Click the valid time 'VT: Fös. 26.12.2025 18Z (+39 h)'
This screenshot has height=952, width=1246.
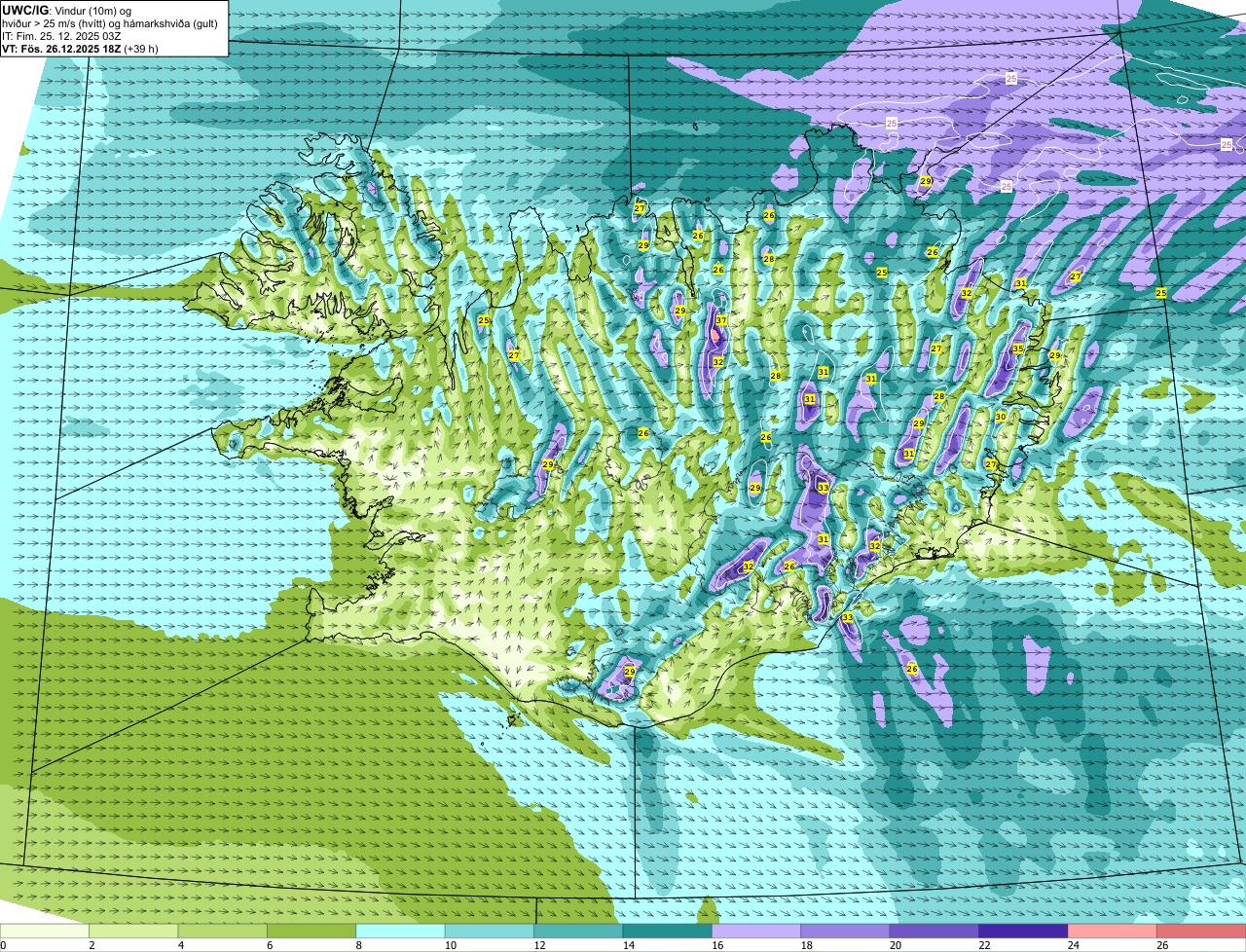[80, 48]
